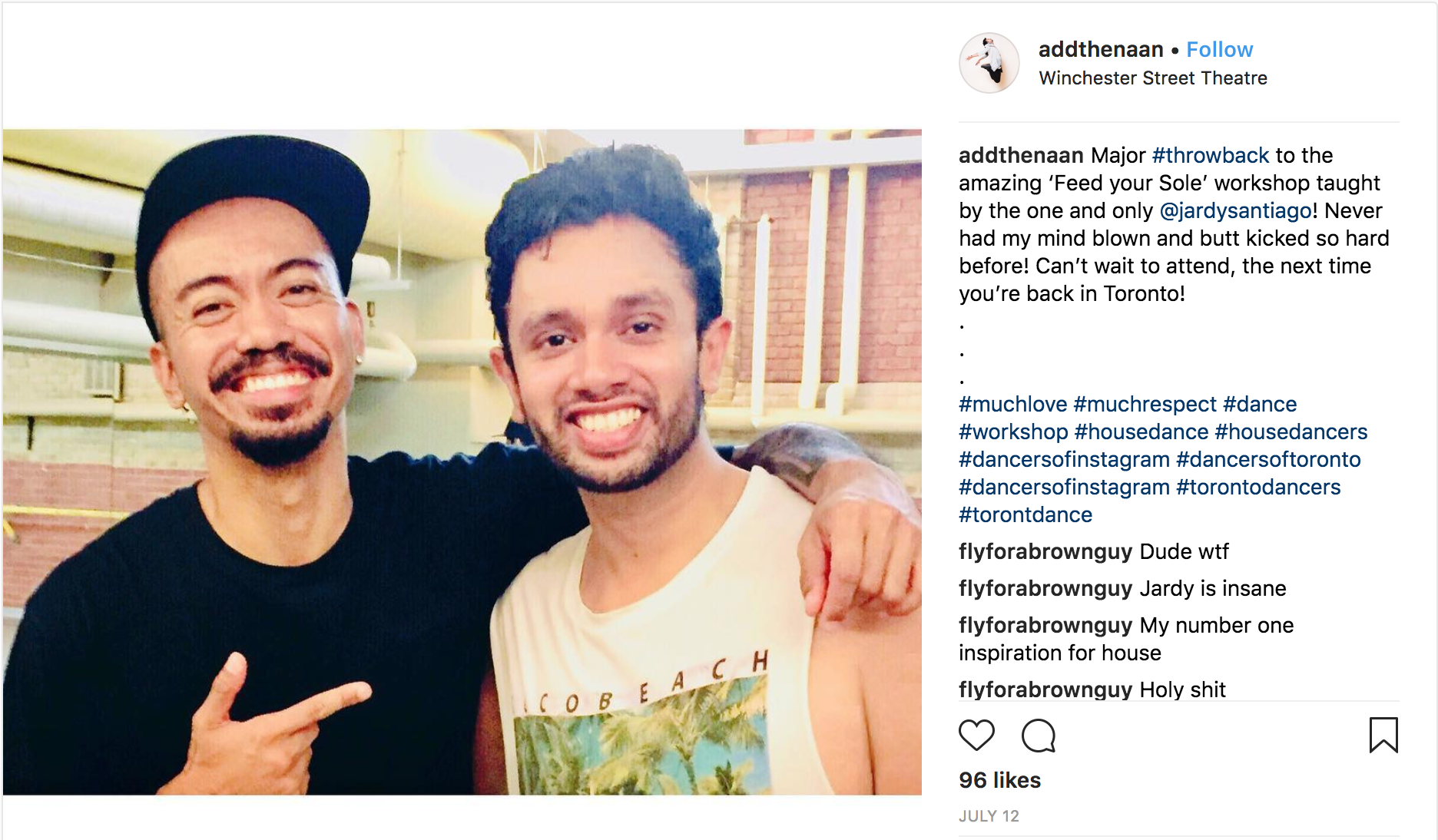View the 96 likes list

pos(999,780)
